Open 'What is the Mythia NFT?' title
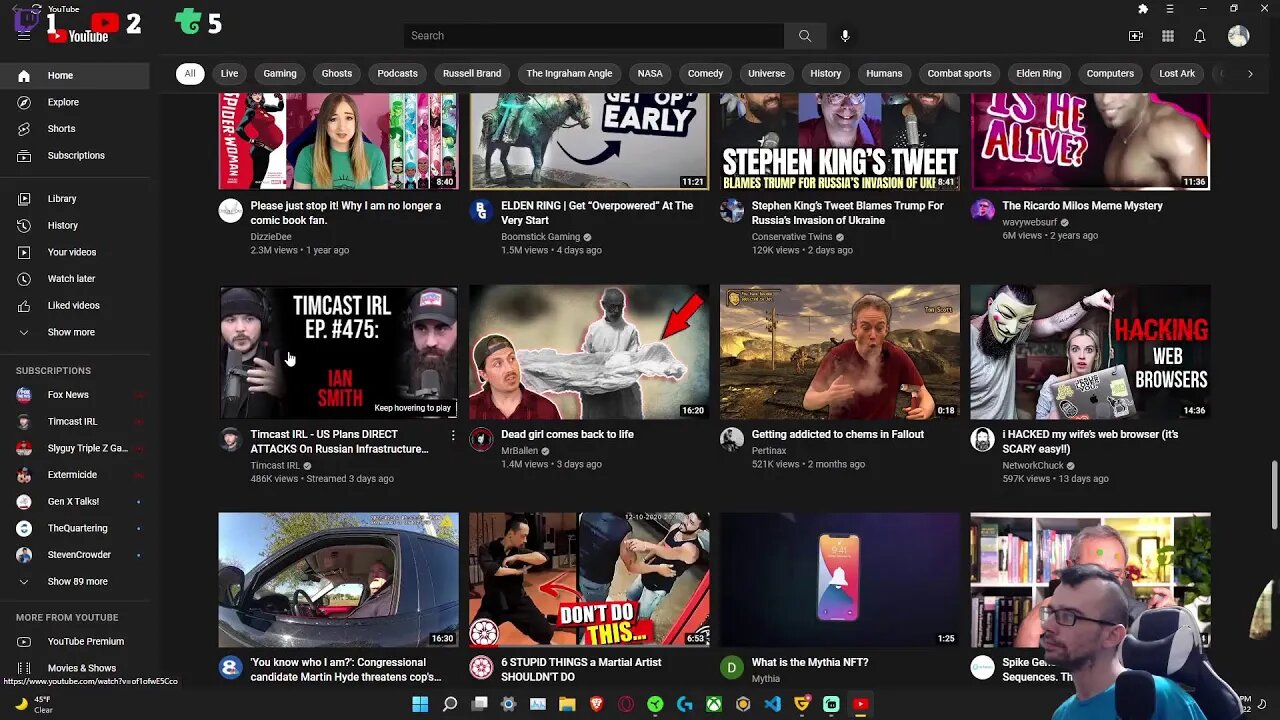1280x720 pixels. tap(810, 663)
